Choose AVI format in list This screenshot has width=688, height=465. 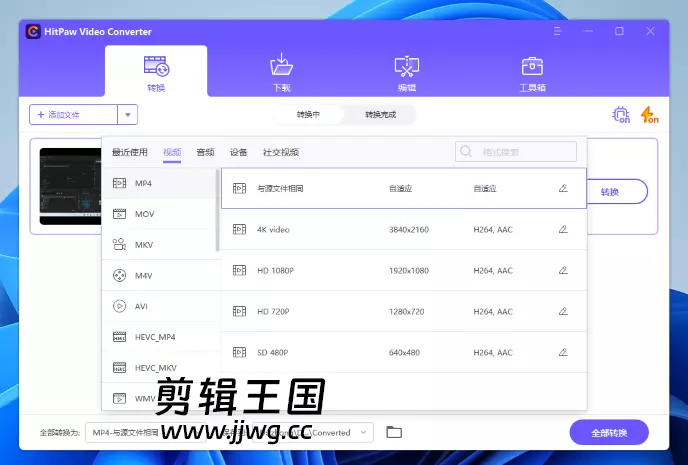coord(159,306)
